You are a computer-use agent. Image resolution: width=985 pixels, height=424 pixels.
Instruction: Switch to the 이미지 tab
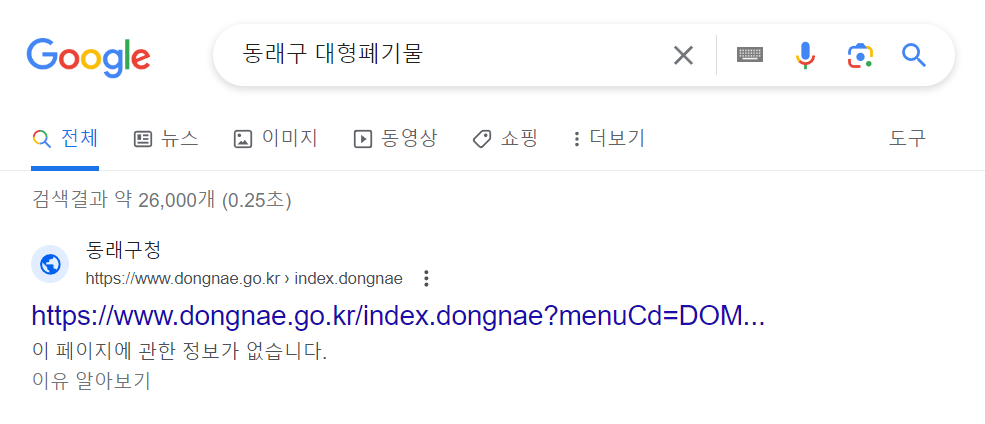tap(276, 138)
